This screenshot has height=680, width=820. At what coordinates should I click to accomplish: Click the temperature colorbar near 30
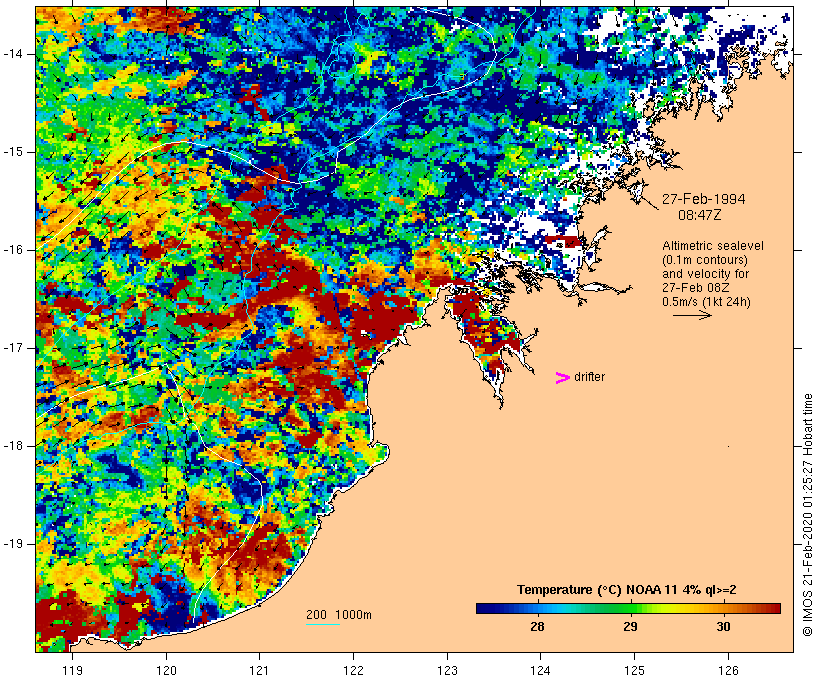(x=724, y=608)
